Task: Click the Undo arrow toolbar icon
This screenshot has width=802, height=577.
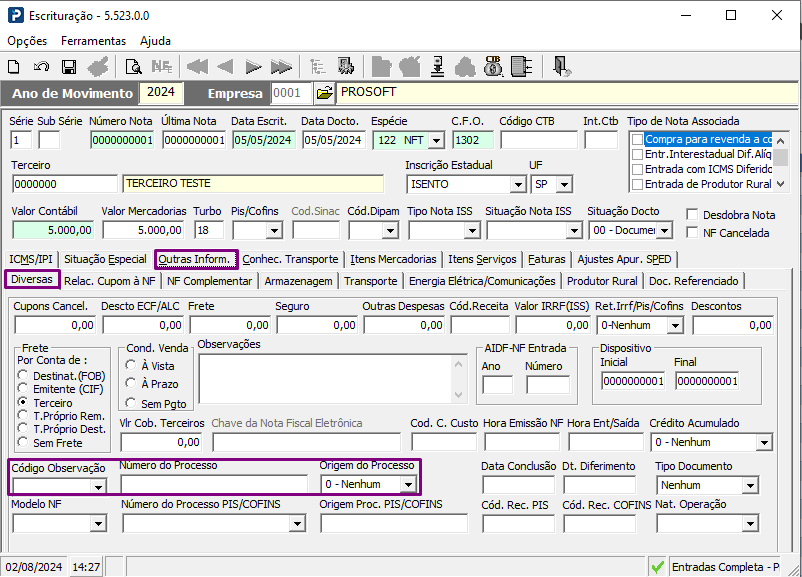Action: (x=41, y=67)
